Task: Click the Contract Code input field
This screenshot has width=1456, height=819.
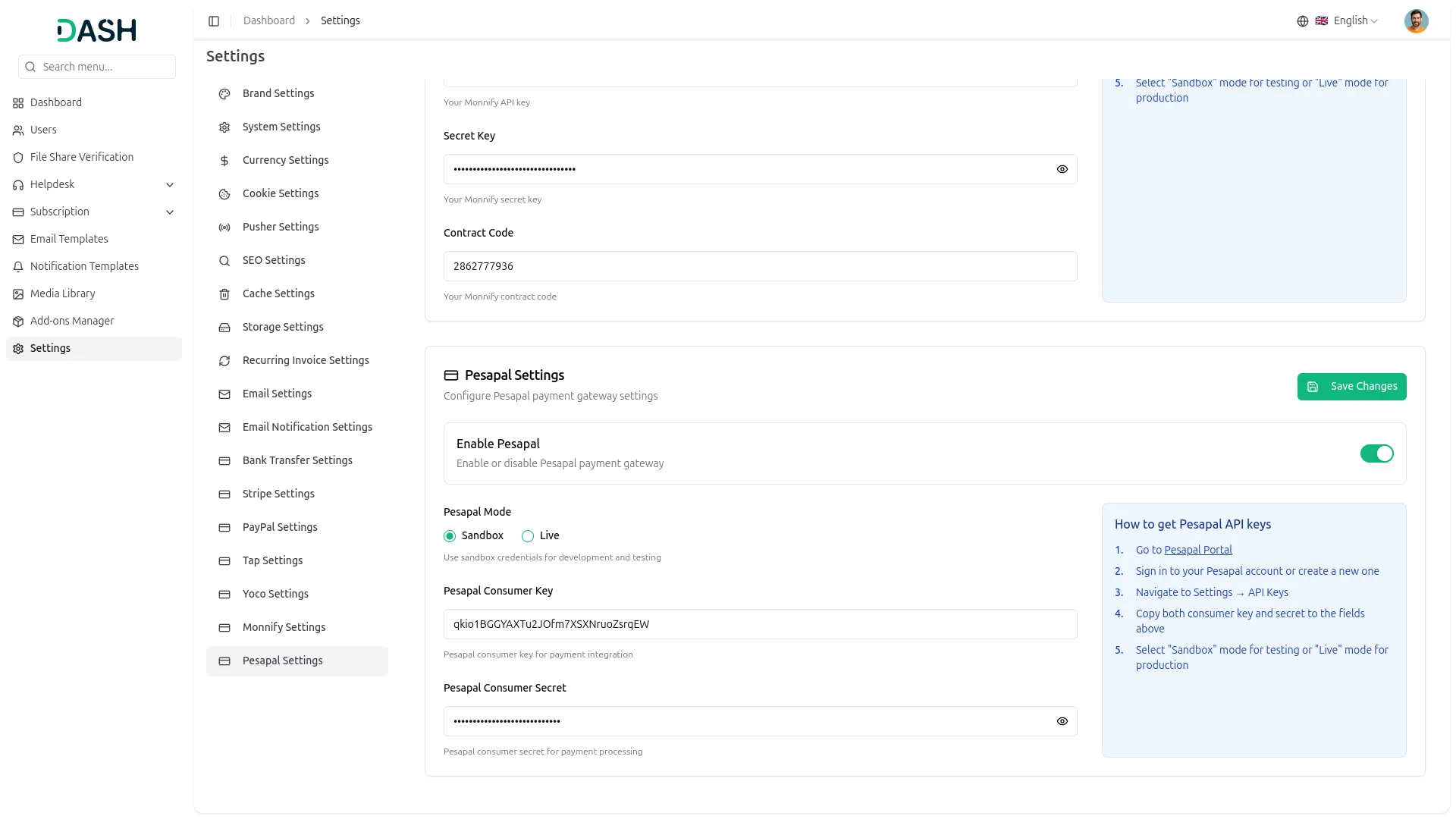Action: tap(760, 266)
